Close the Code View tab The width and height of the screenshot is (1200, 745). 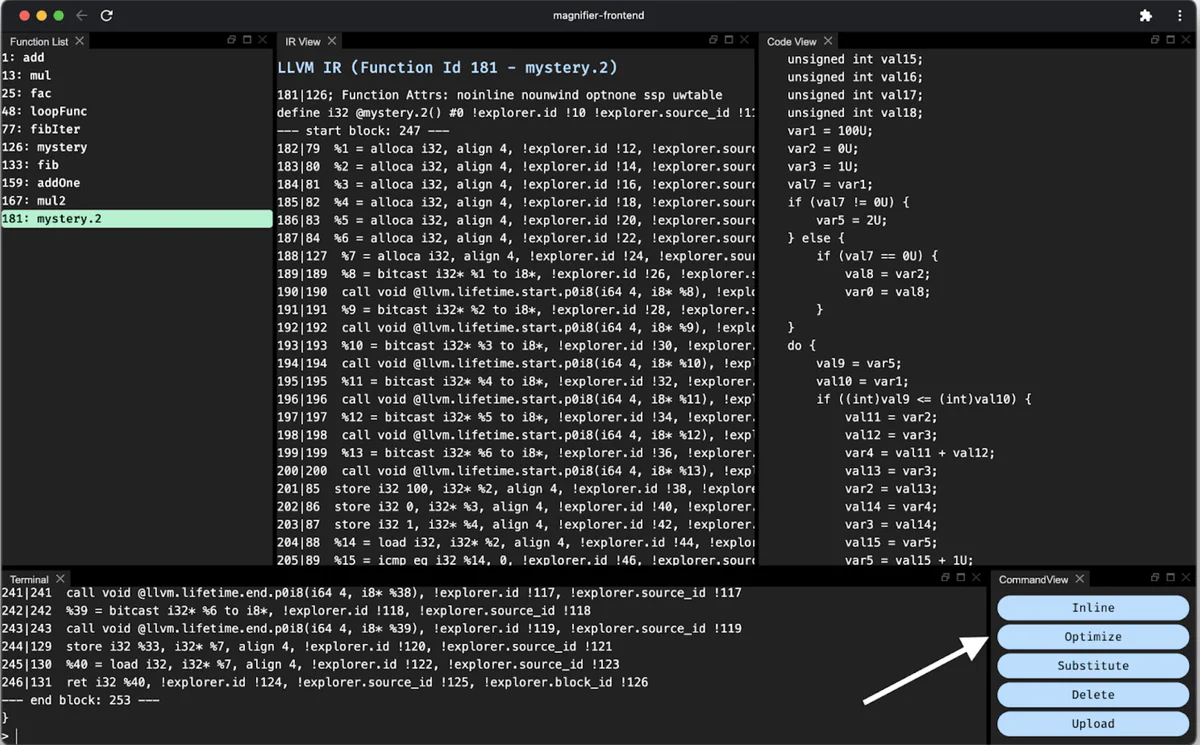828,41
